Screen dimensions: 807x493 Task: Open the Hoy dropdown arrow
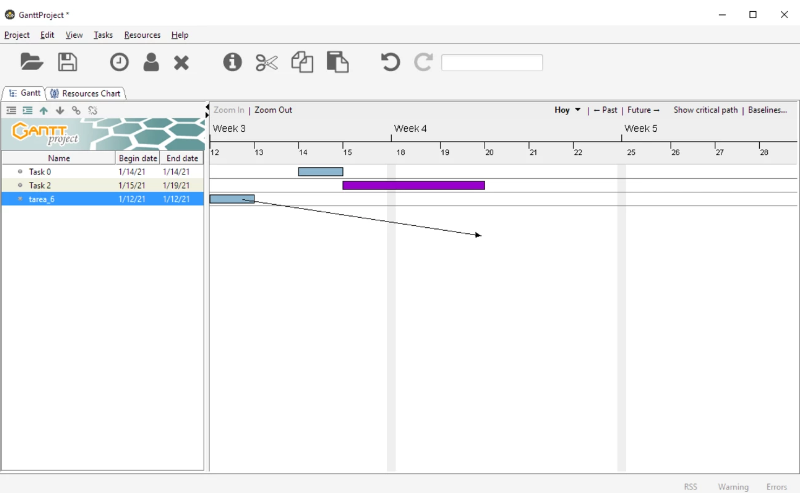(x=578, y=110)
